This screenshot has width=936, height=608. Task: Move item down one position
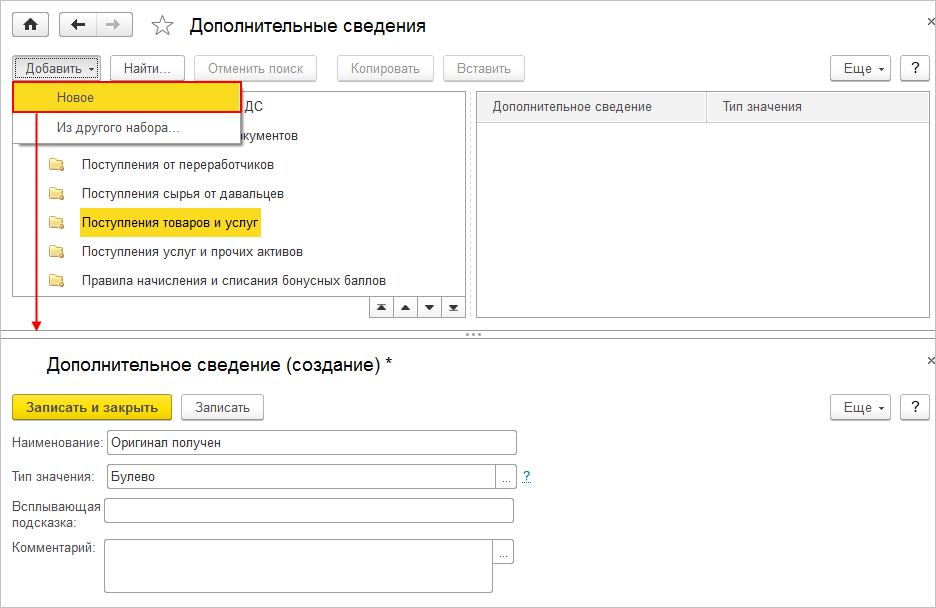(429, 308)
